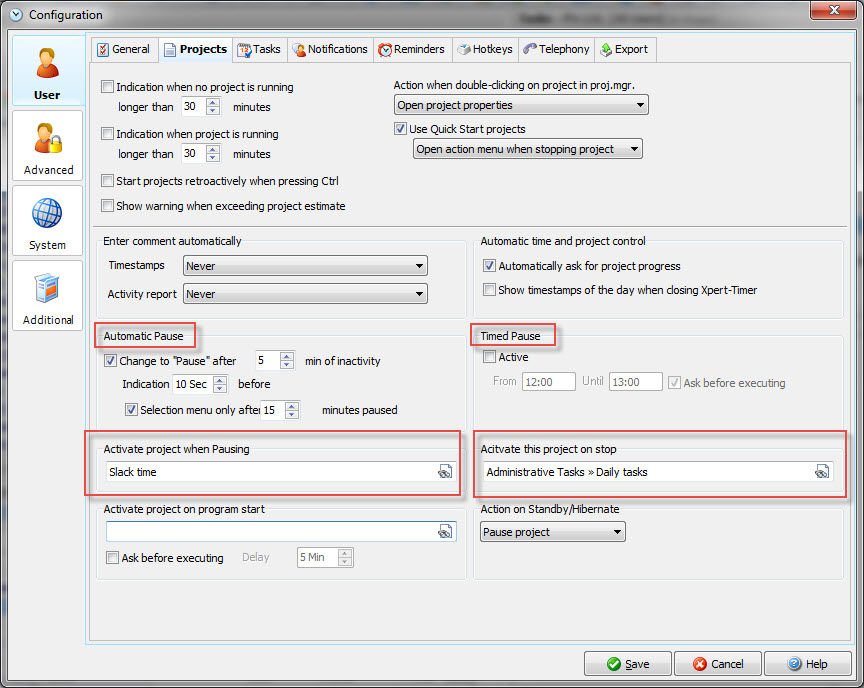The height and width of the screenshot is (688, 864).
Task: Browse project for Activate project when Pausing
Action: (x=445, y=472)
